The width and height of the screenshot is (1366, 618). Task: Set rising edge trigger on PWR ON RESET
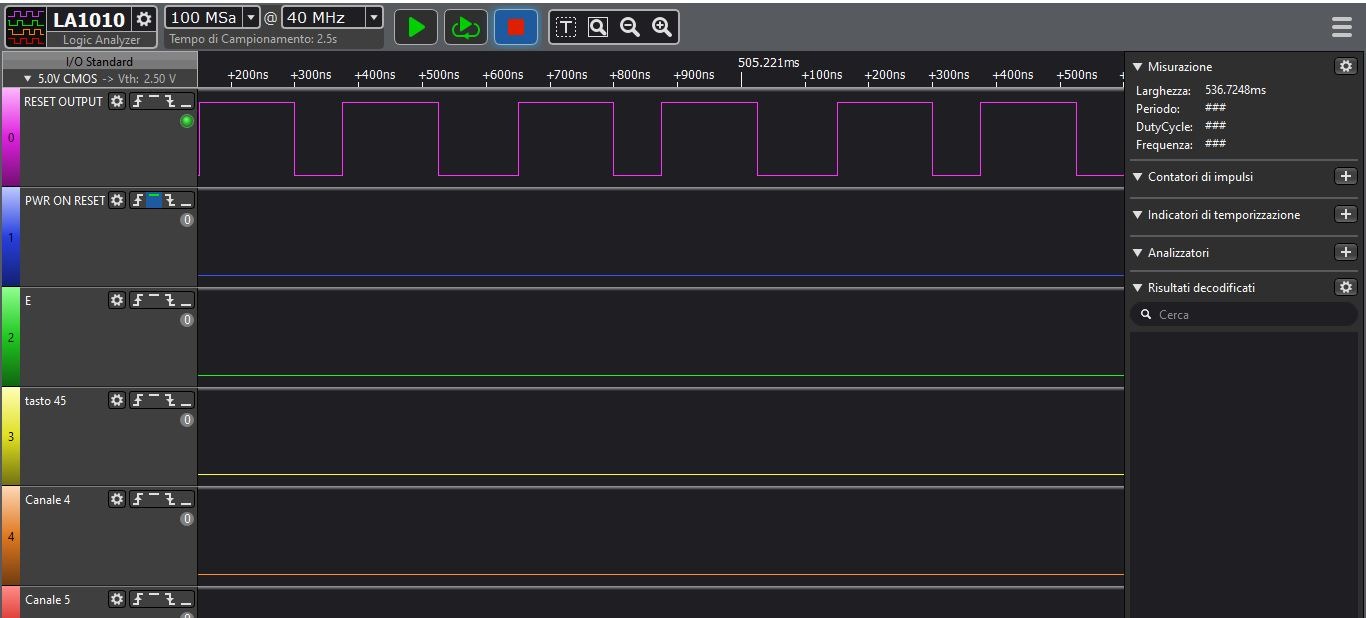[138, 200]
